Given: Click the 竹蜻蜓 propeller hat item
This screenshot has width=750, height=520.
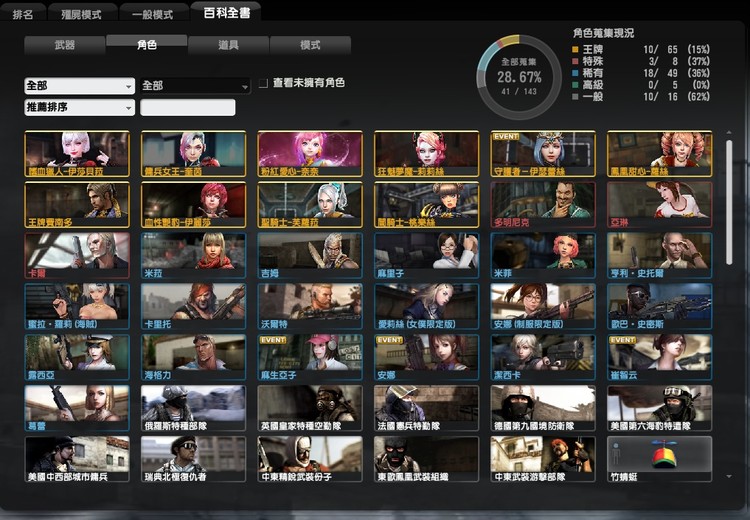Looking at the screenshot, I should 659,455.
